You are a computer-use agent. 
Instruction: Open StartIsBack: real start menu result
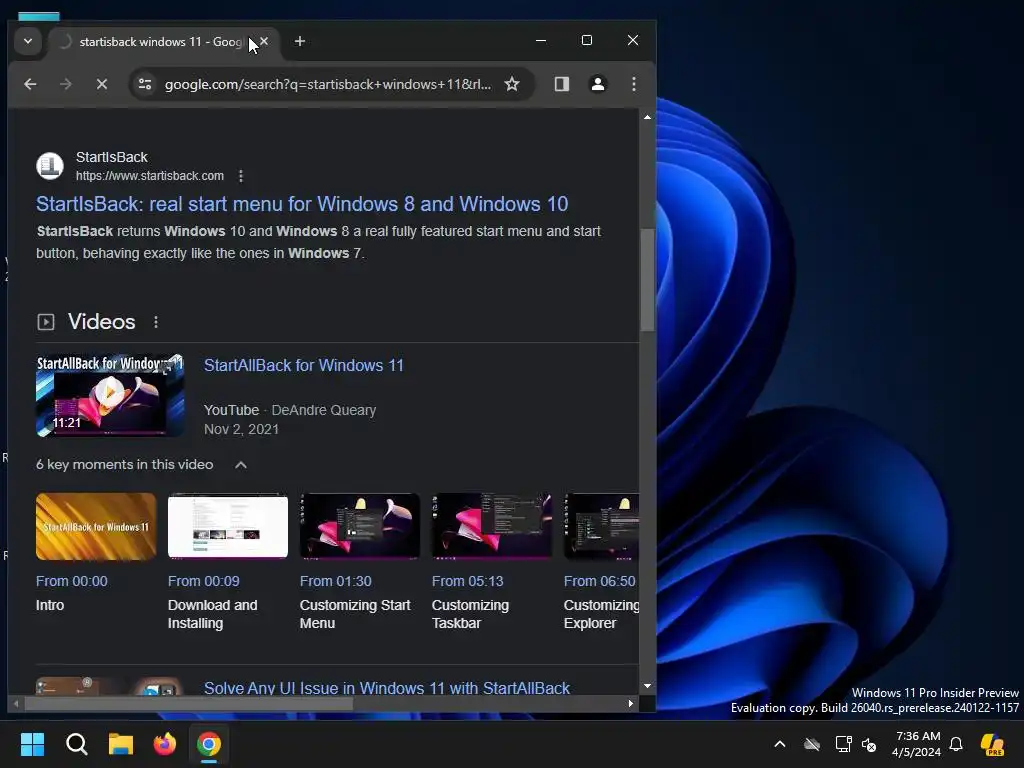(x=302, y=204)
